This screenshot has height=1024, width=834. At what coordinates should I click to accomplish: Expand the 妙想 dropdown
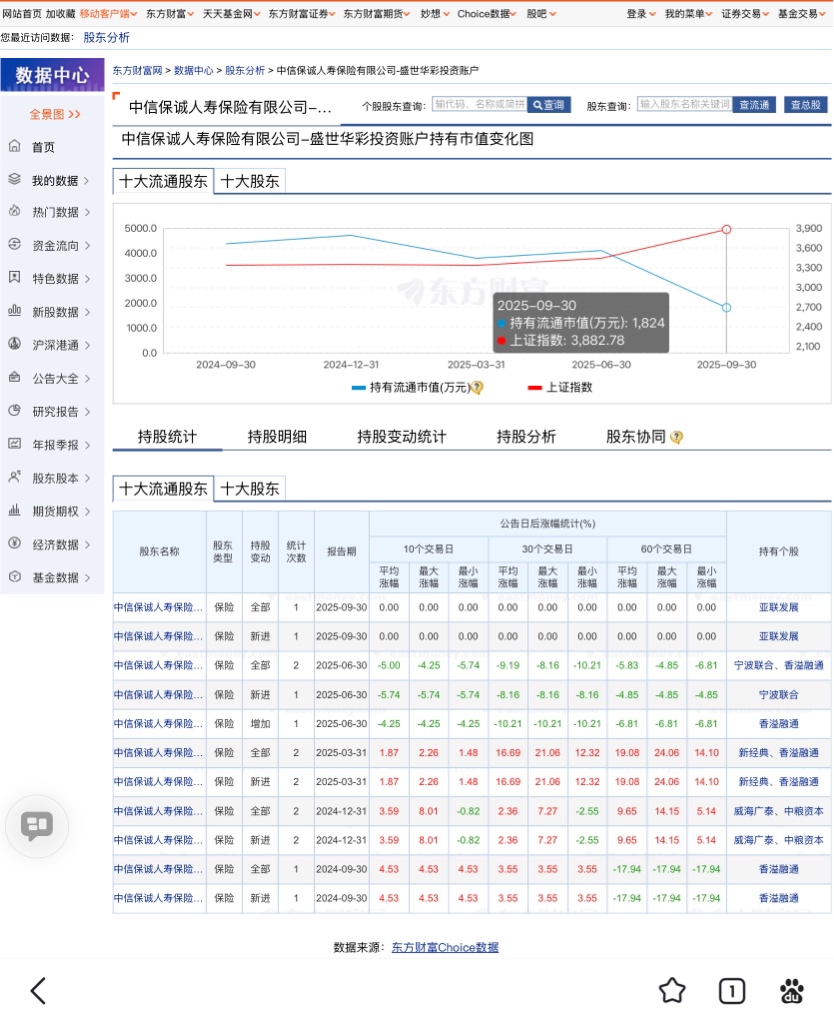click(x=434, y=13)
